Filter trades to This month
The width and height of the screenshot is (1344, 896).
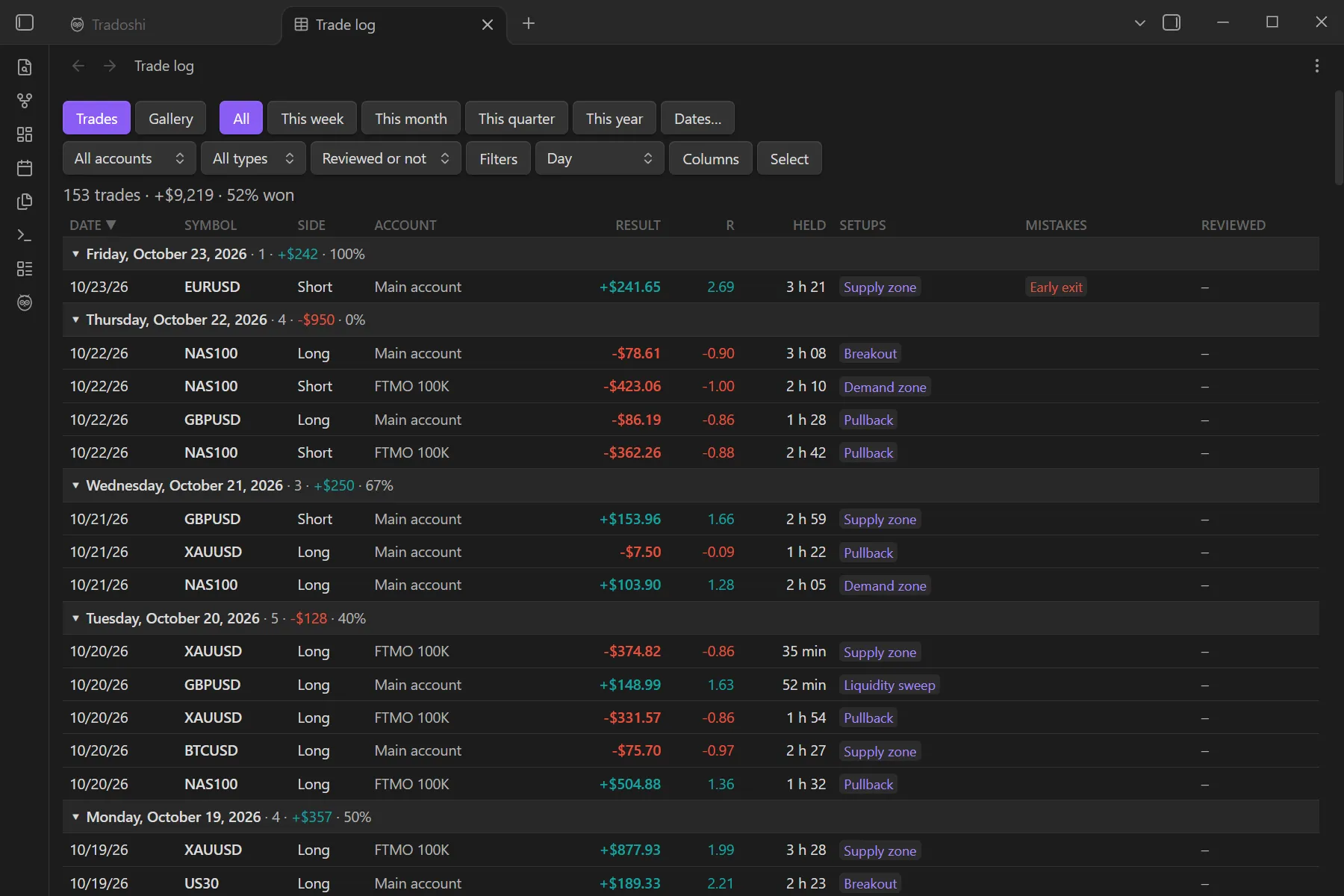(411, 118)
